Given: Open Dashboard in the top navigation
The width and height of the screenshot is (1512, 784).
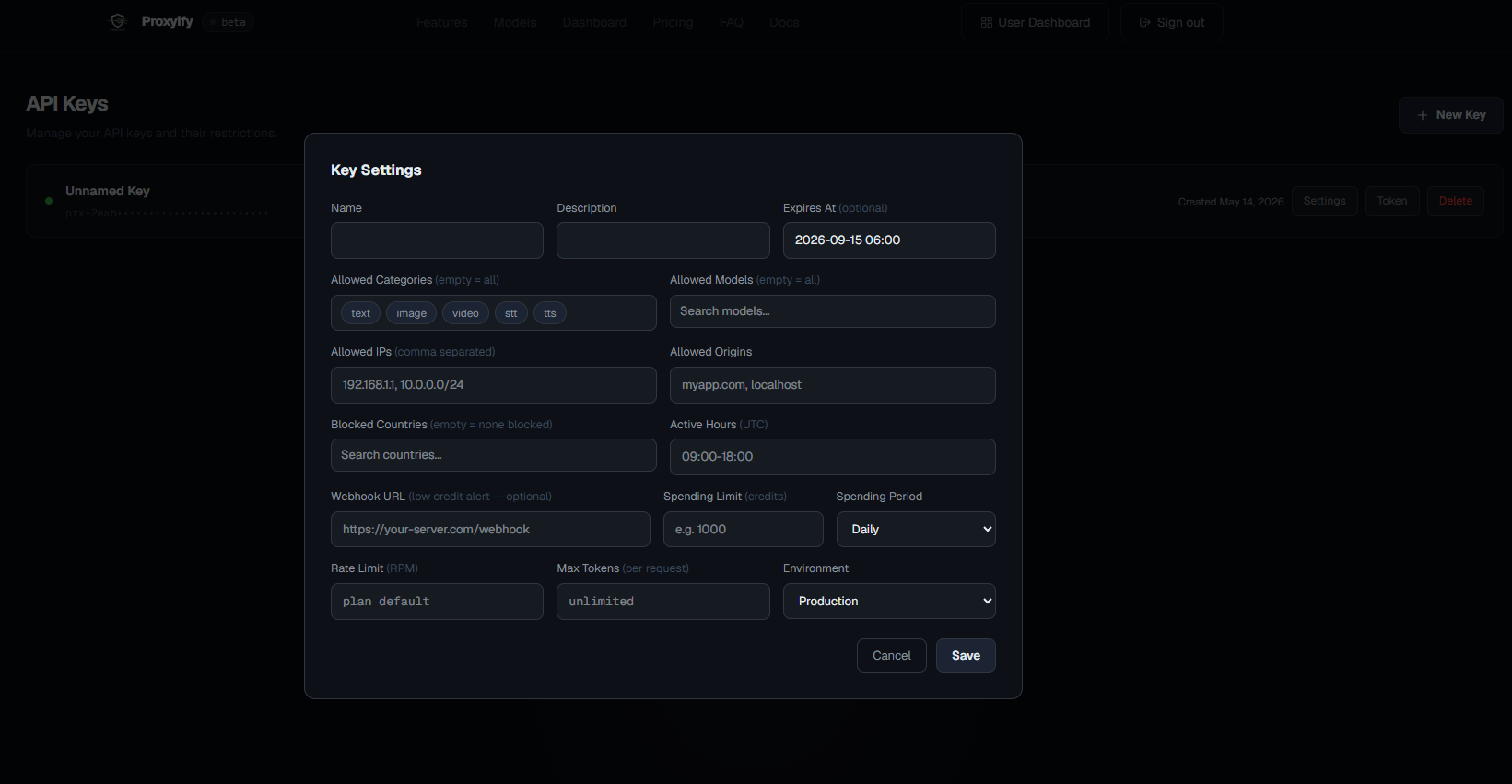Looking at the screenshot, I should coord(594,22).
